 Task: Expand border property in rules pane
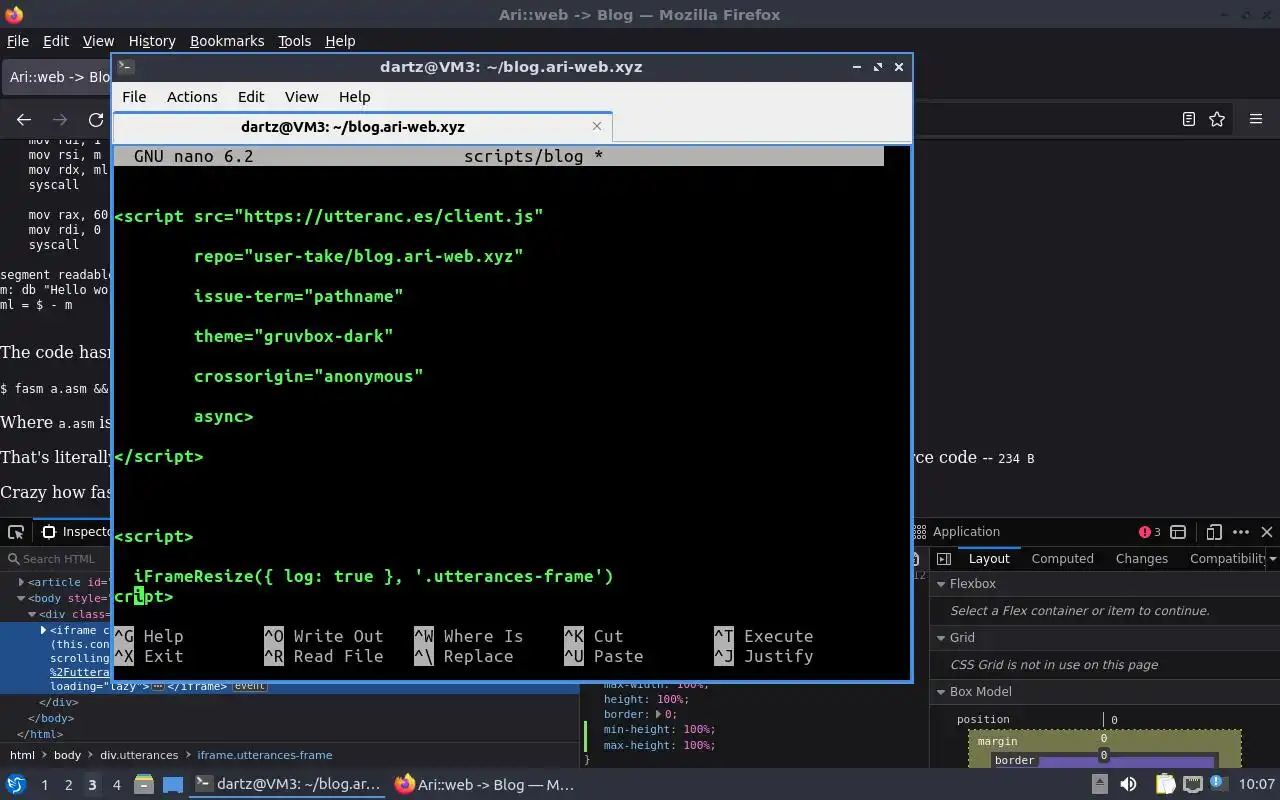pos(660,714)
